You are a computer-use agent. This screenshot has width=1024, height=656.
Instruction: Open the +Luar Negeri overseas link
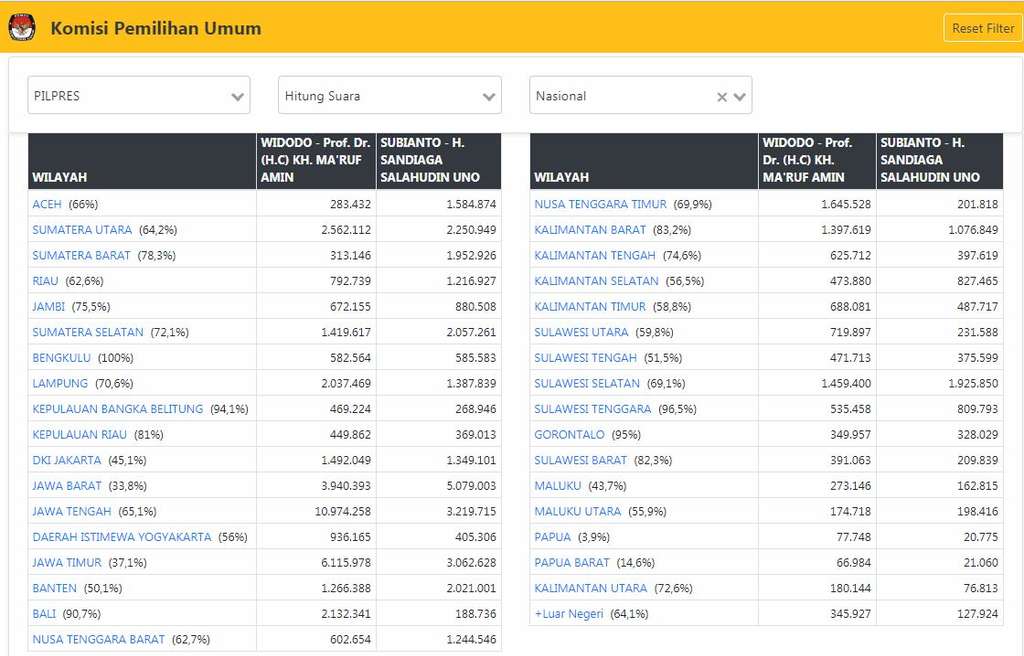pos(569,614)
